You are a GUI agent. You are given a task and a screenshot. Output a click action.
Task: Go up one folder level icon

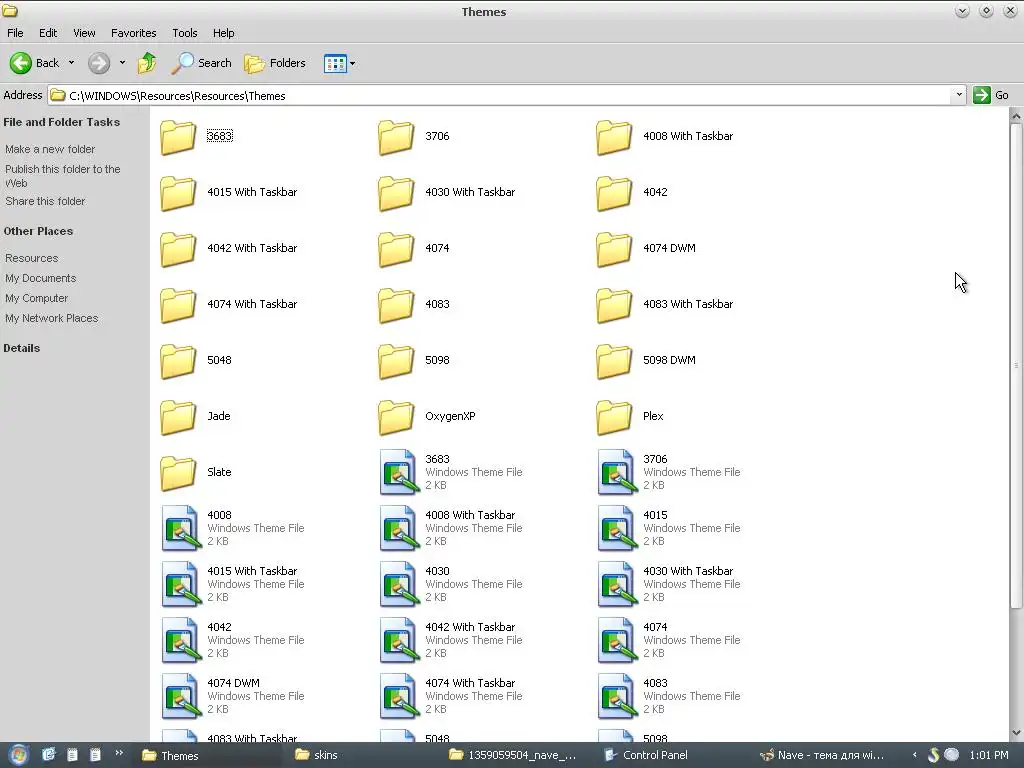(x=147, y=63)
